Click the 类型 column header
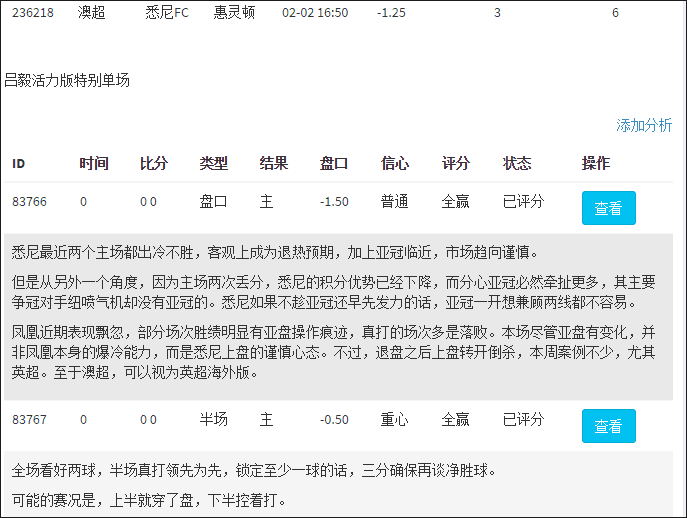This screenshot has width=687, height=518. point(214,163)
